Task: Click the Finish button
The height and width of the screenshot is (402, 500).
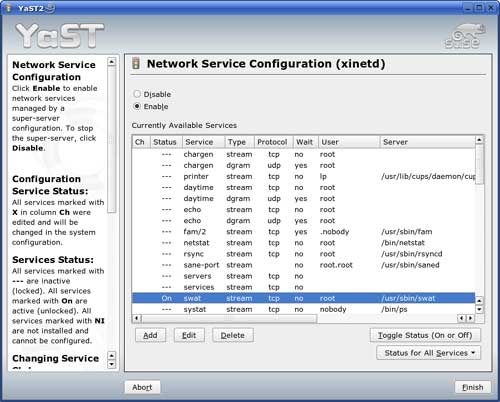Action: pos(473,387)
